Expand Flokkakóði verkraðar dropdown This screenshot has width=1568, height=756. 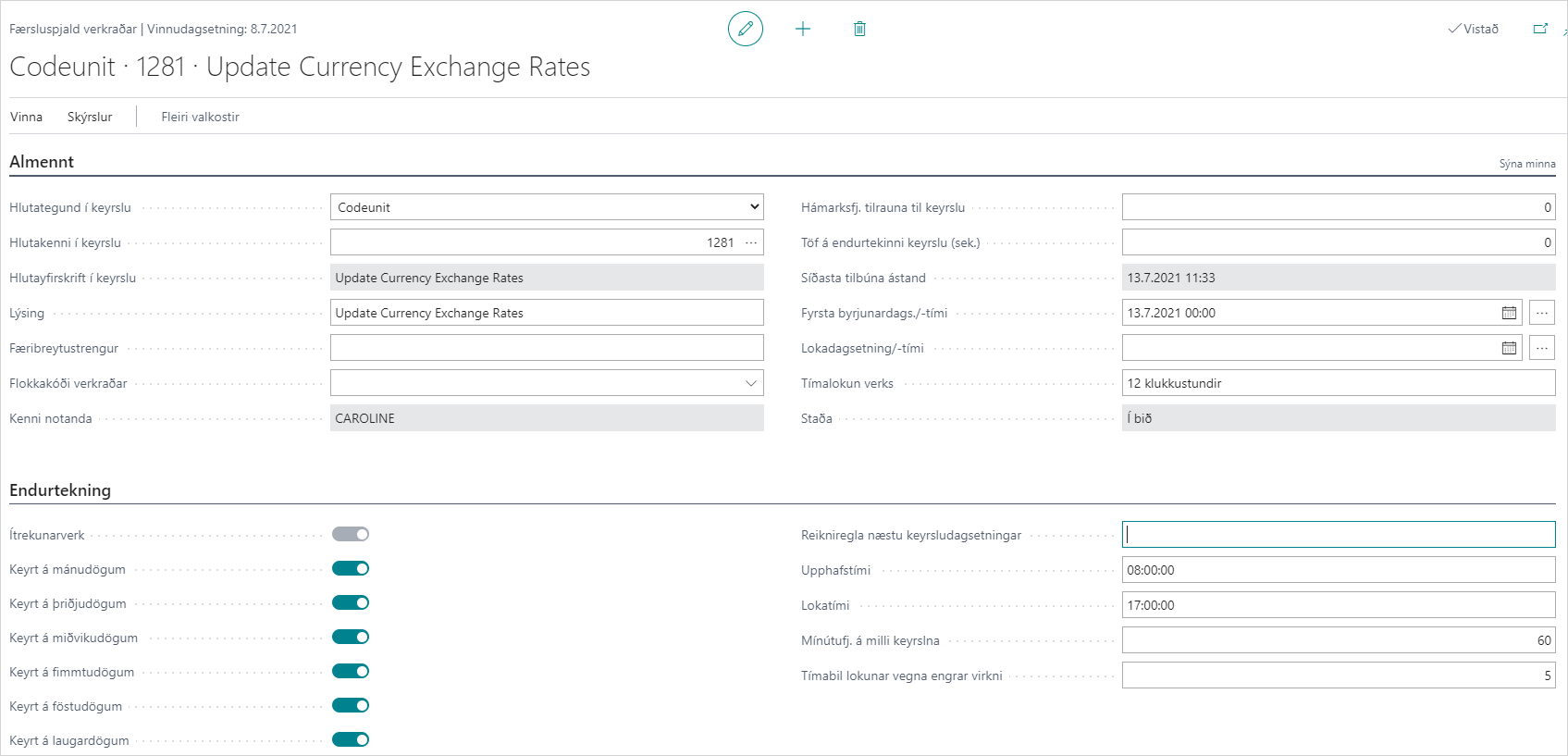click(x=750, y=383)
